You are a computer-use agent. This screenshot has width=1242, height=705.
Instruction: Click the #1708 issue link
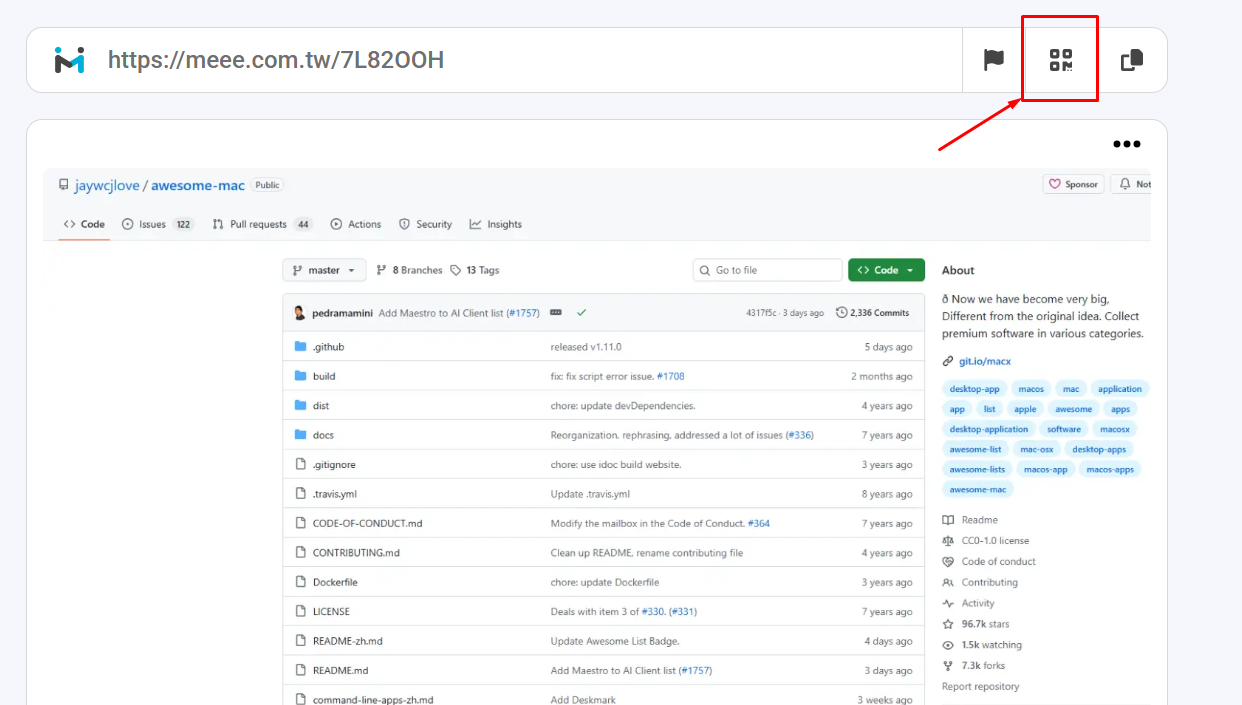(x=671, y=376)
